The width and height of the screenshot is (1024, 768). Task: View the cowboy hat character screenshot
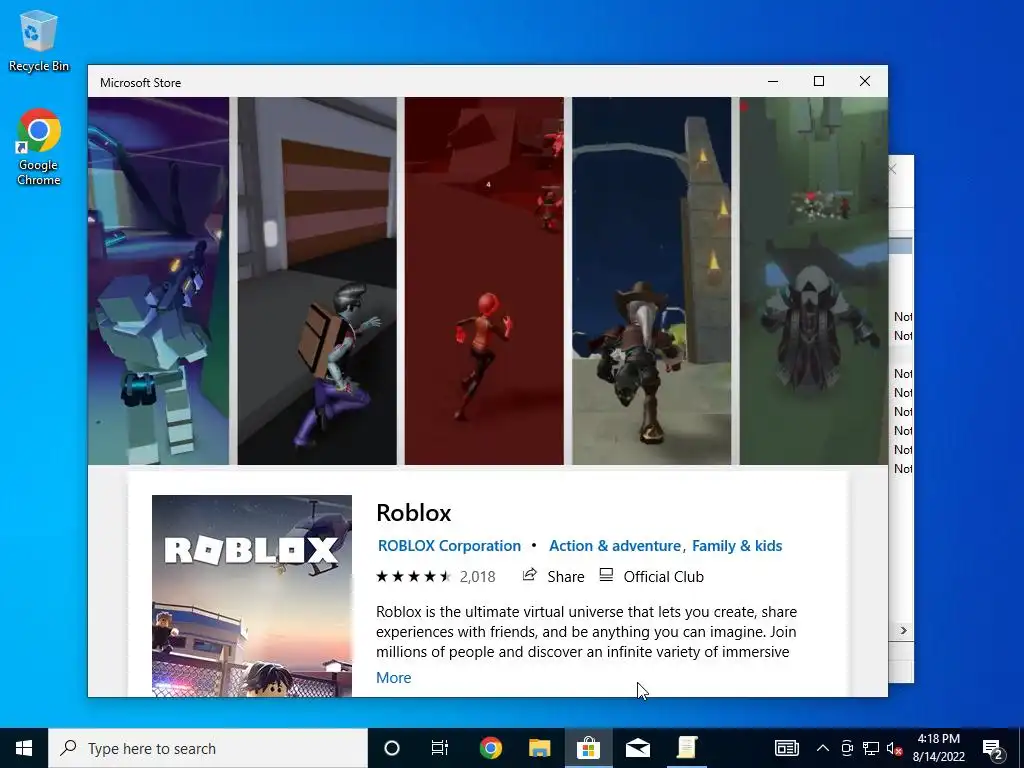click(652, 281)
